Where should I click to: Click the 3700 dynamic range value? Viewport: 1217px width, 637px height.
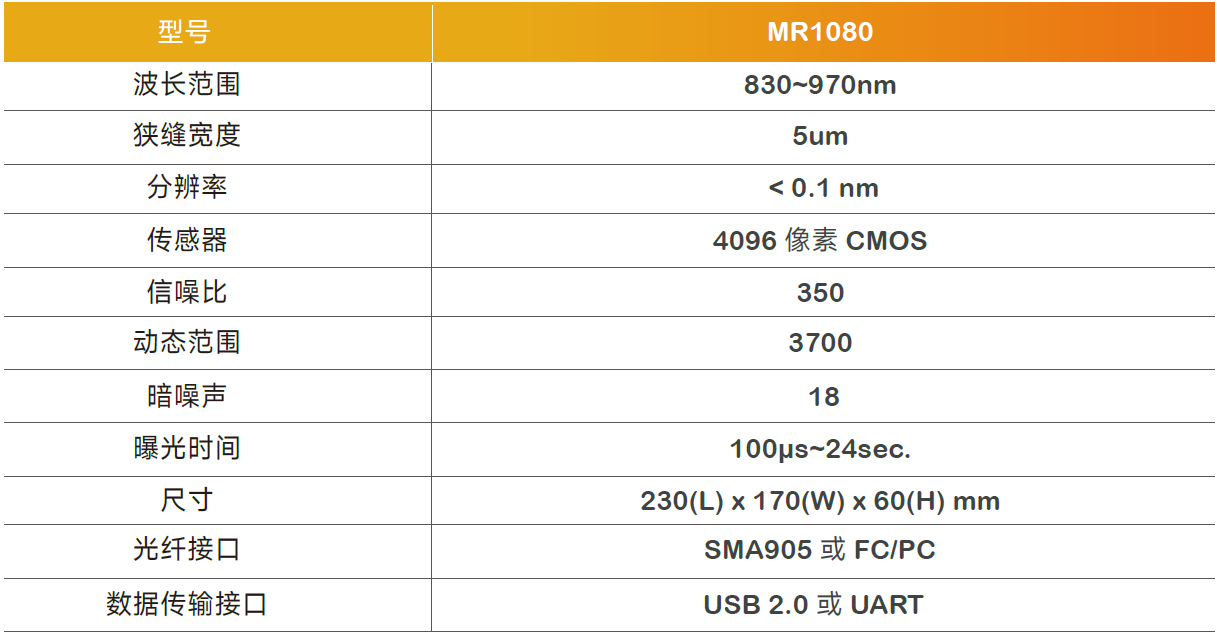[x=820, y=344]
